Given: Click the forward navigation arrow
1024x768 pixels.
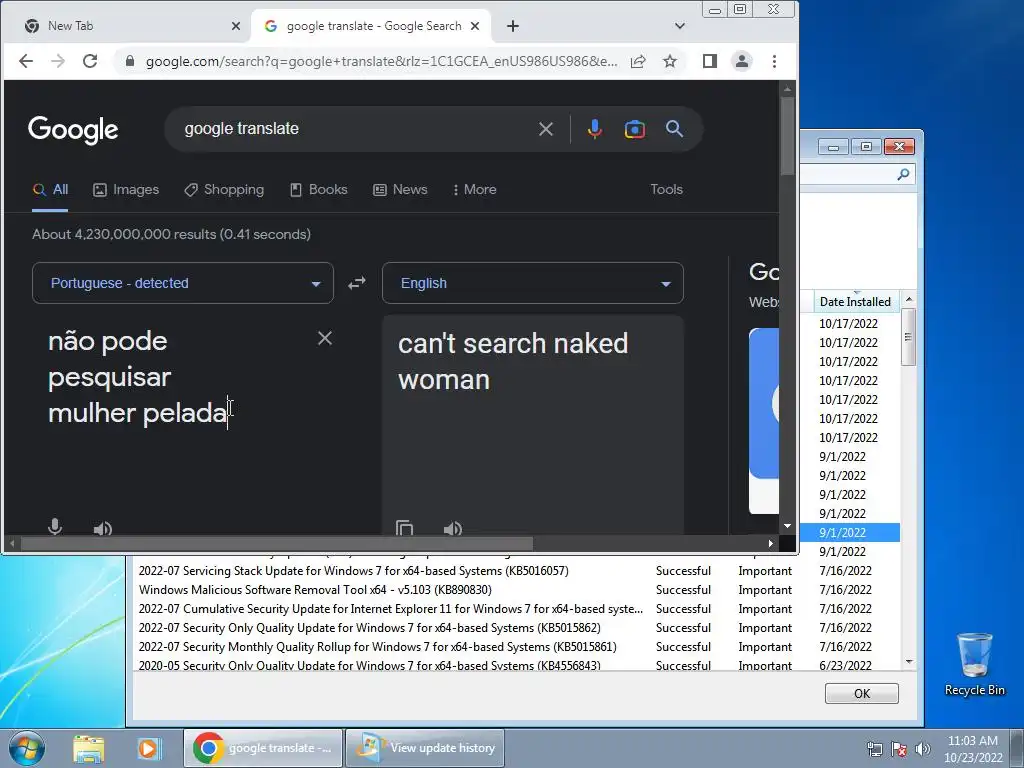Looking at the screenshot, I should point(58,61).
